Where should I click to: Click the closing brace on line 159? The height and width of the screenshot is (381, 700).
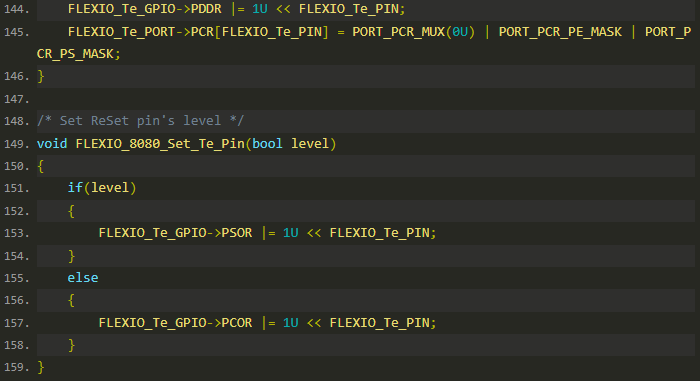pyautogui.click(x=41, y=367)
